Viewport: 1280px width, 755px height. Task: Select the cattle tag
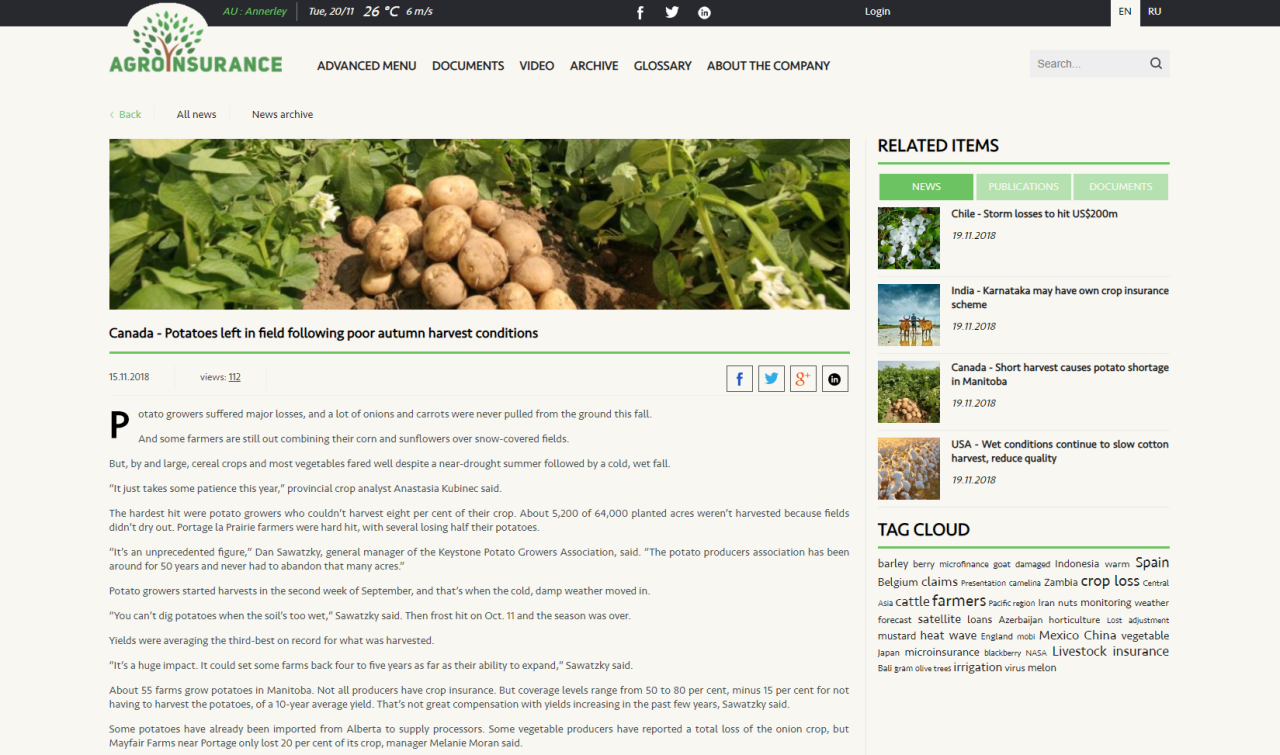point(912,602)
